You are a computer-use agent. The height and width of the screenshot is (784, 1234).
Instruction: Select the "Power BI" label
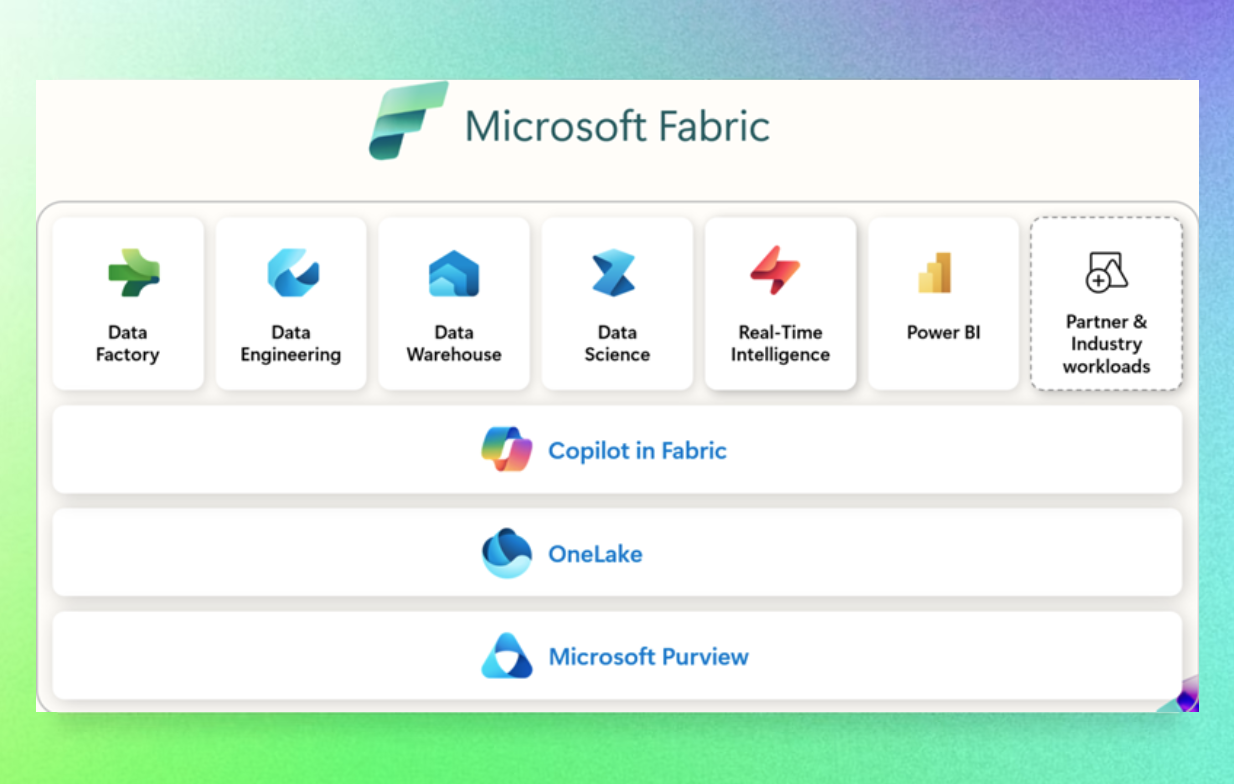pos(944,332)
